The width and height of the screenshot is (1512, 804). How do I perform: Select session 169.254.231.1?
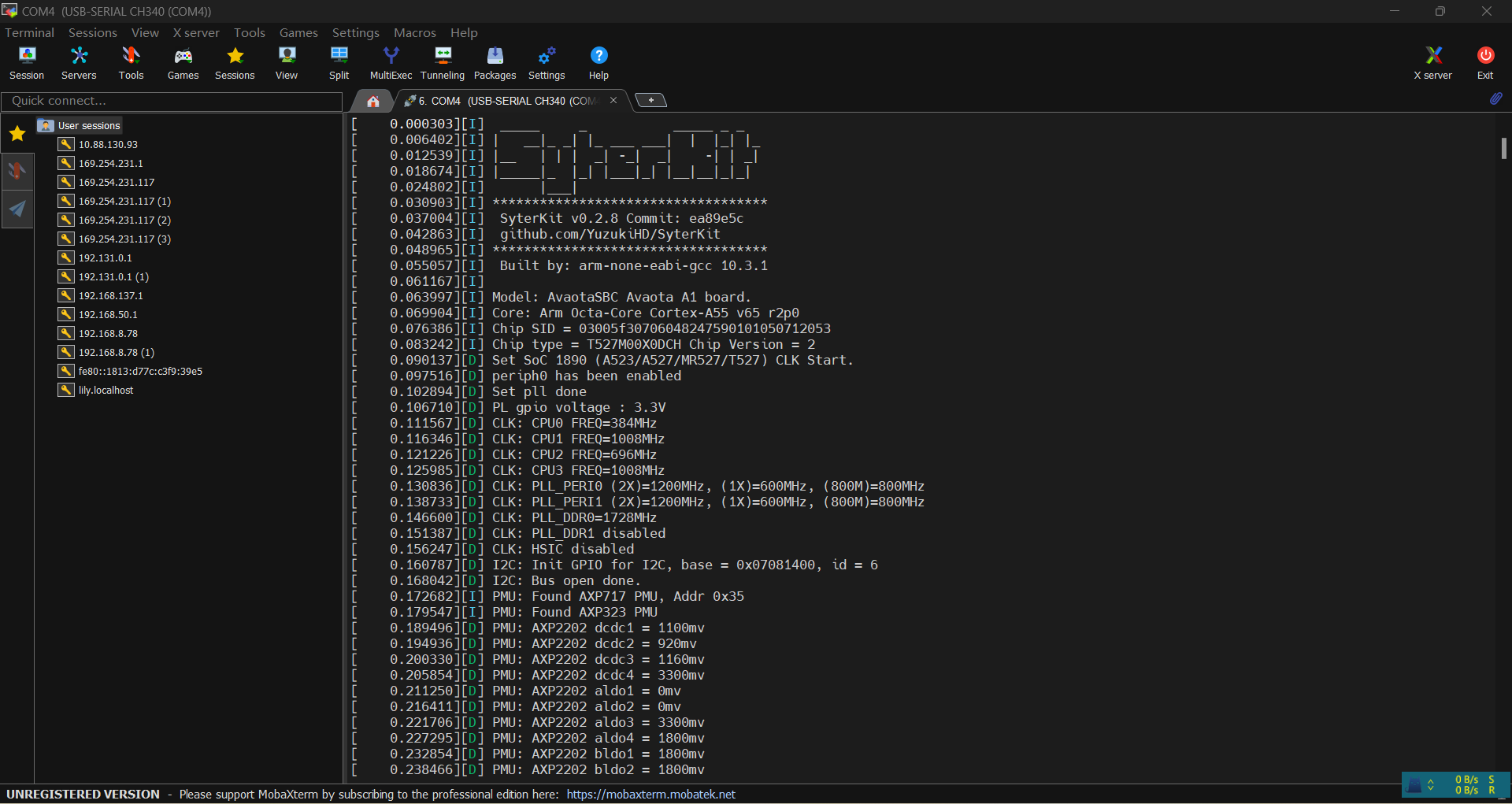(110, 163)
